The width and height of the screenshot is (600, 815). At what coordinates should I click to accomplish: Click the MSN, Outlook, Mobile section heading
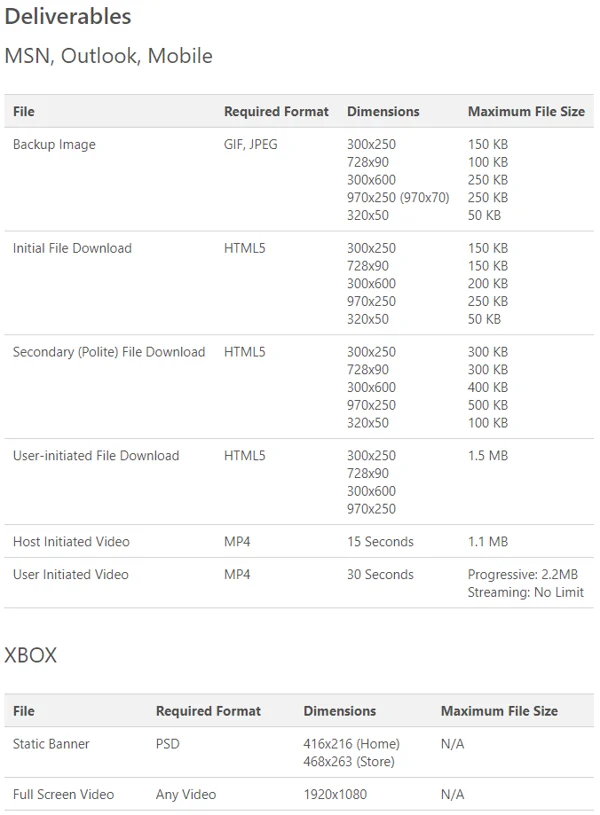[x=108, y=56]
